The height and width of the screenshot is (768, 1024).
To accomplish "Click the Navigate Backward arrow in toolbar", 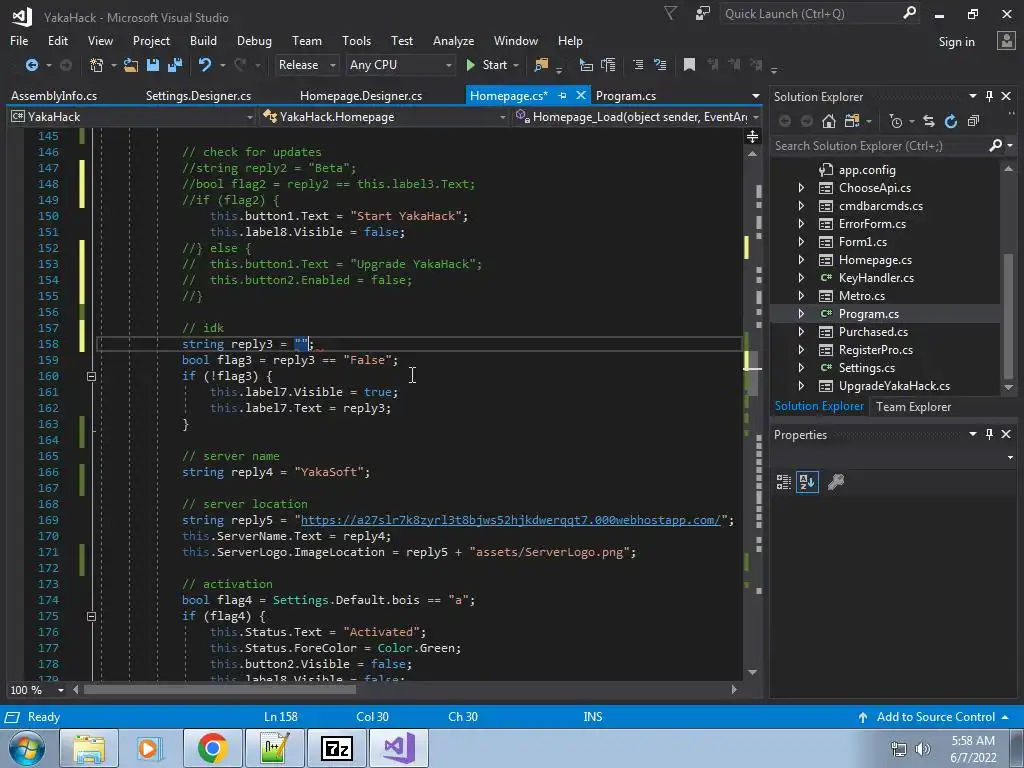I will click(31, 65).
